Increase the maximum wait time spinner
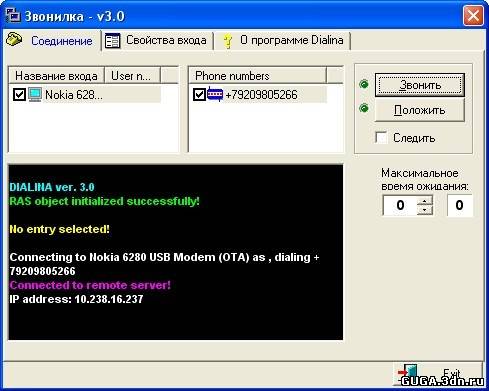 (424, 201)
